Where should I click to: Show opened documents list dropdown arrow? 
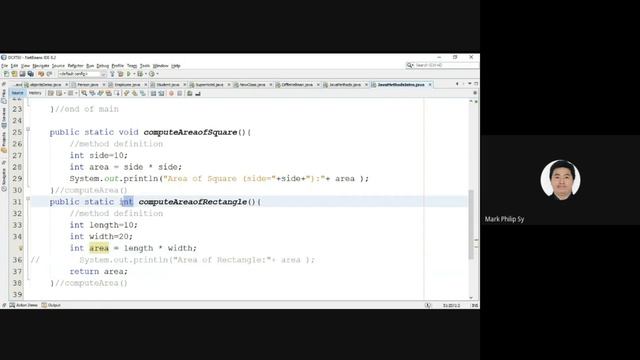tap(469, 84)
